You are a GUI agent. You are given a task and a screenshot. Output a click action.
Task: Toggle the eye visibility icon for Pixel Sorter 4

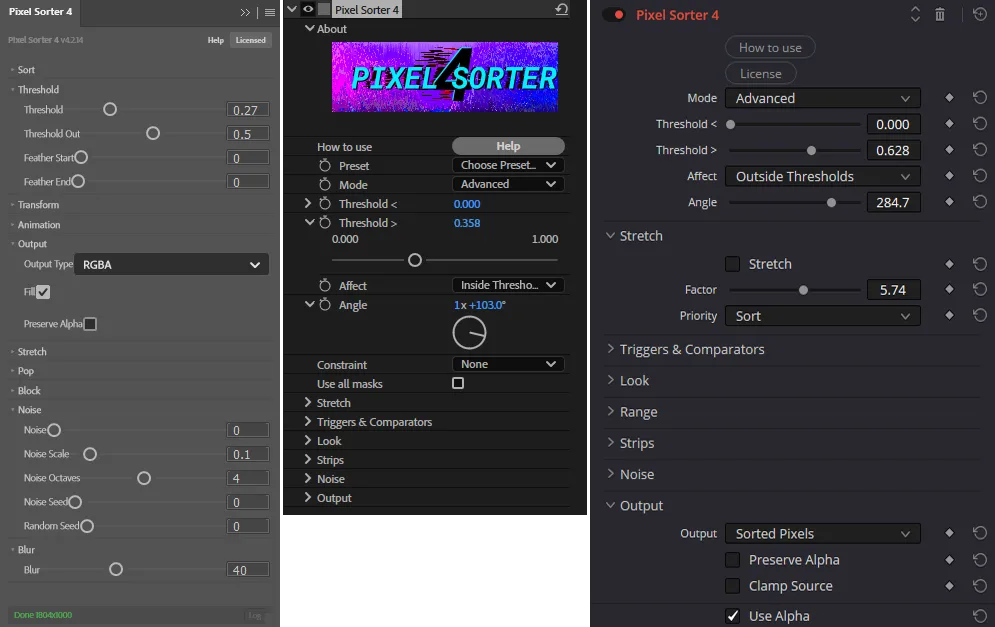click(308, 9)
